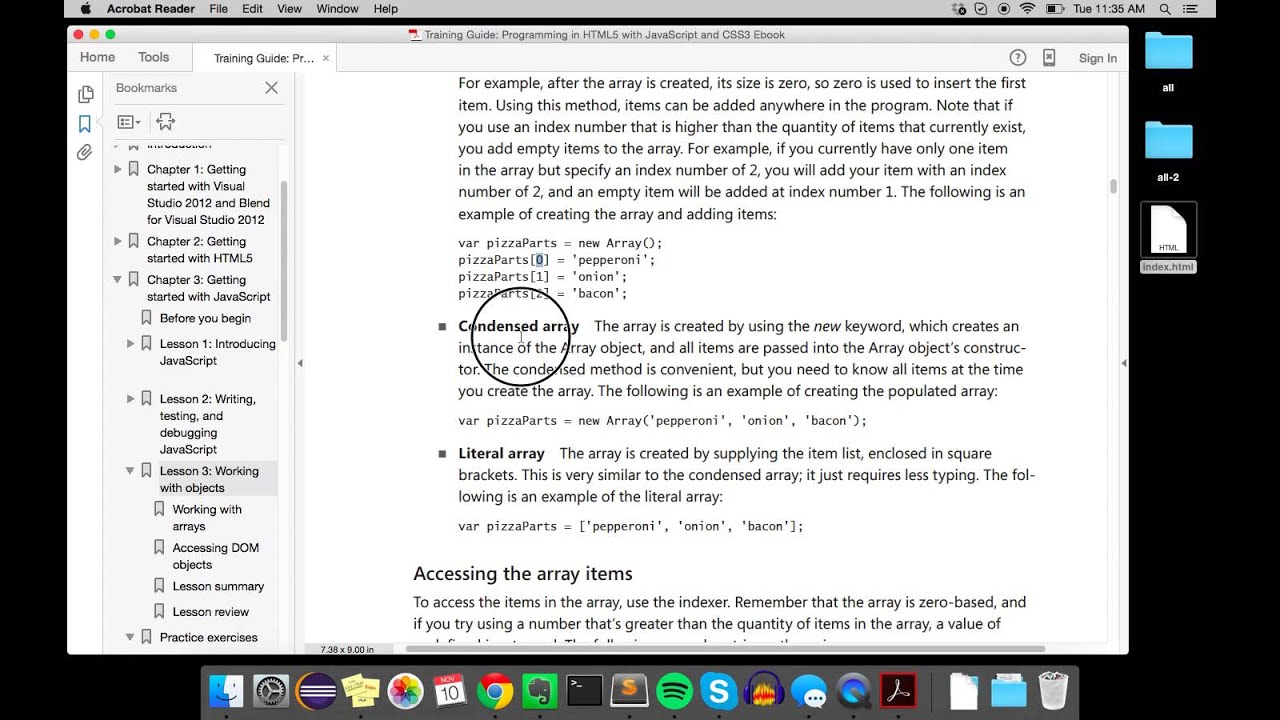
Task: Select 'Practice exercises' bookmark text
Action: (x=208, y=637)
